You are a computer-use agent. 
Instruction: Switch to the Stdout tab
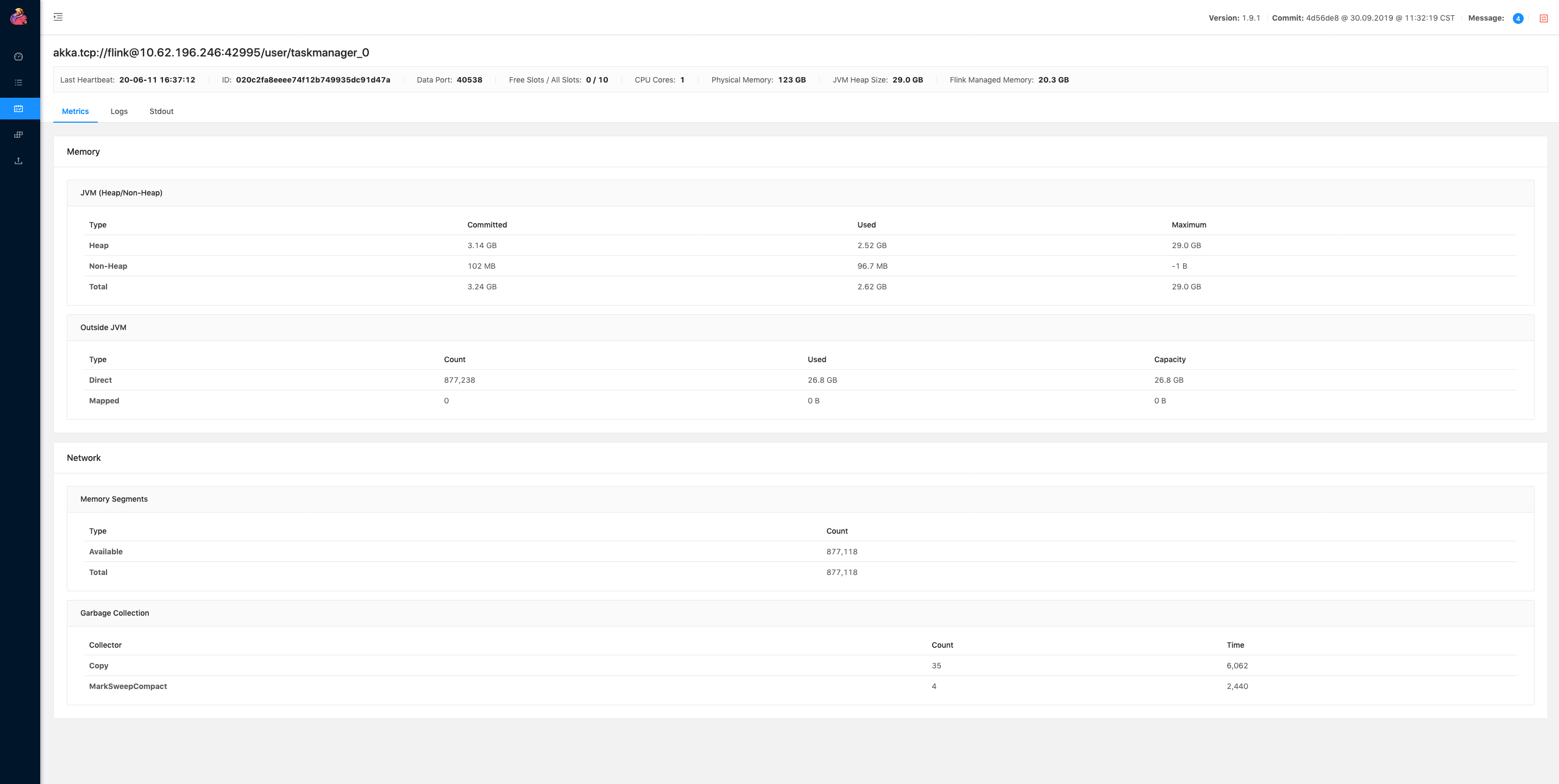pos(161,111)
